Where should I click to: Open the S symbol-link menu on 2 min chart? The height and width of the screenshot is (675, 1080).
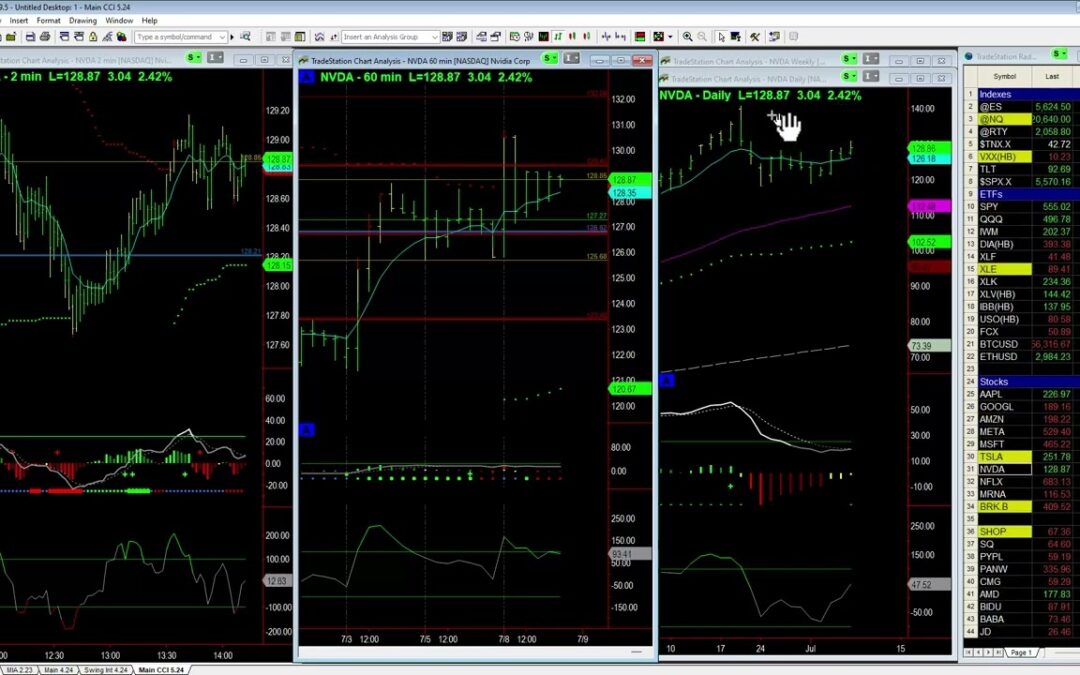coord(194,58)
